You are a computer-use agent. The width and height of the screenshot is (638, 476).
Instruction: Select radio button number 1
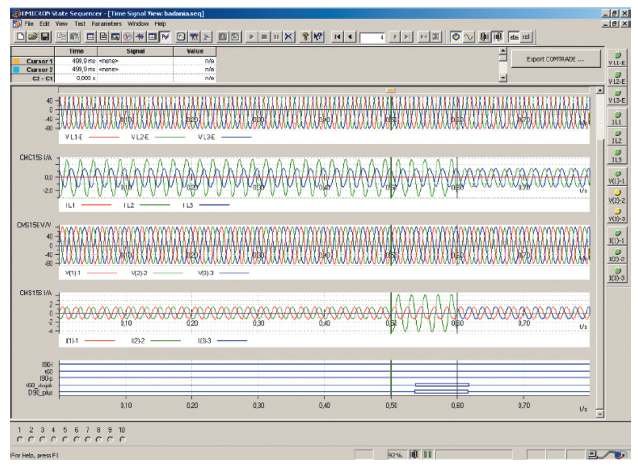coord(20,439)
